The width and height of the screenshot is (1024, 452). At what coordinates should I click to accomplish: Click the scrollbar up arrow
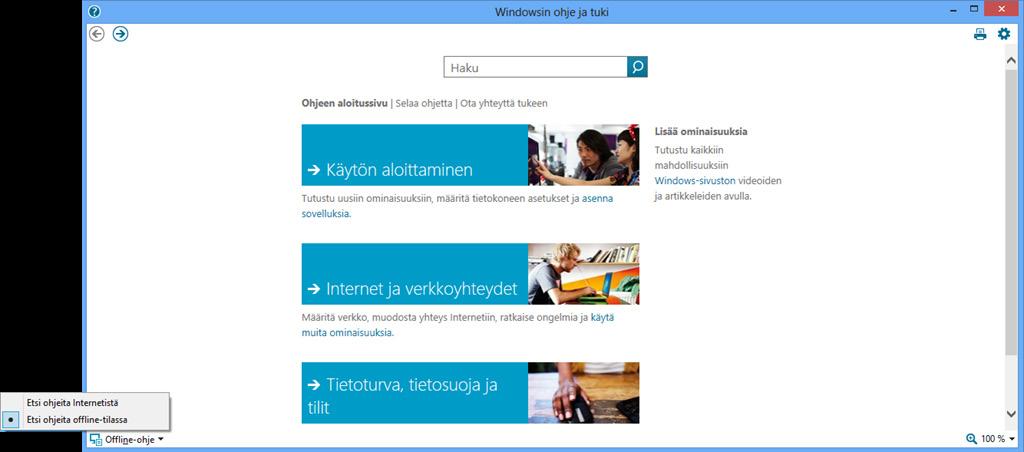click(1011, 59)
